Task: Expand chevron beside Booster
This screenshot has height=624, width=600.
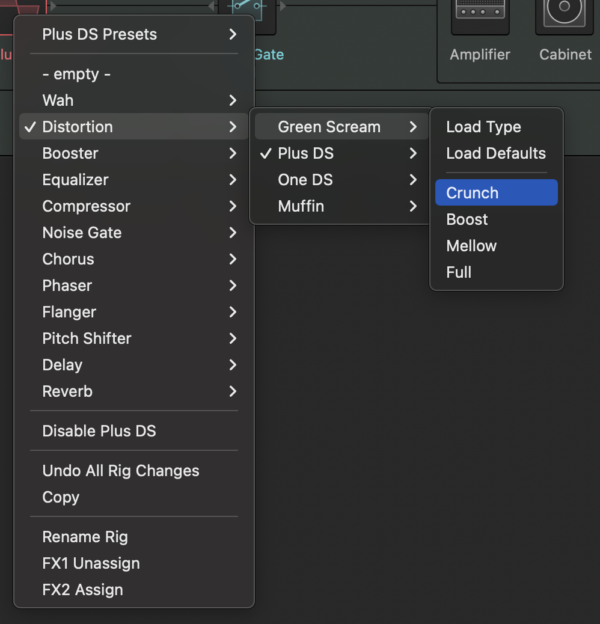Action: click(233, 153)
